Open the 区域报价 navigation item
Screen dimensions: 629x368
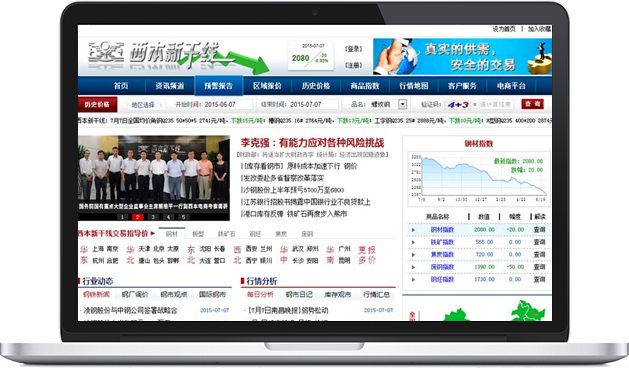(267, 86)
